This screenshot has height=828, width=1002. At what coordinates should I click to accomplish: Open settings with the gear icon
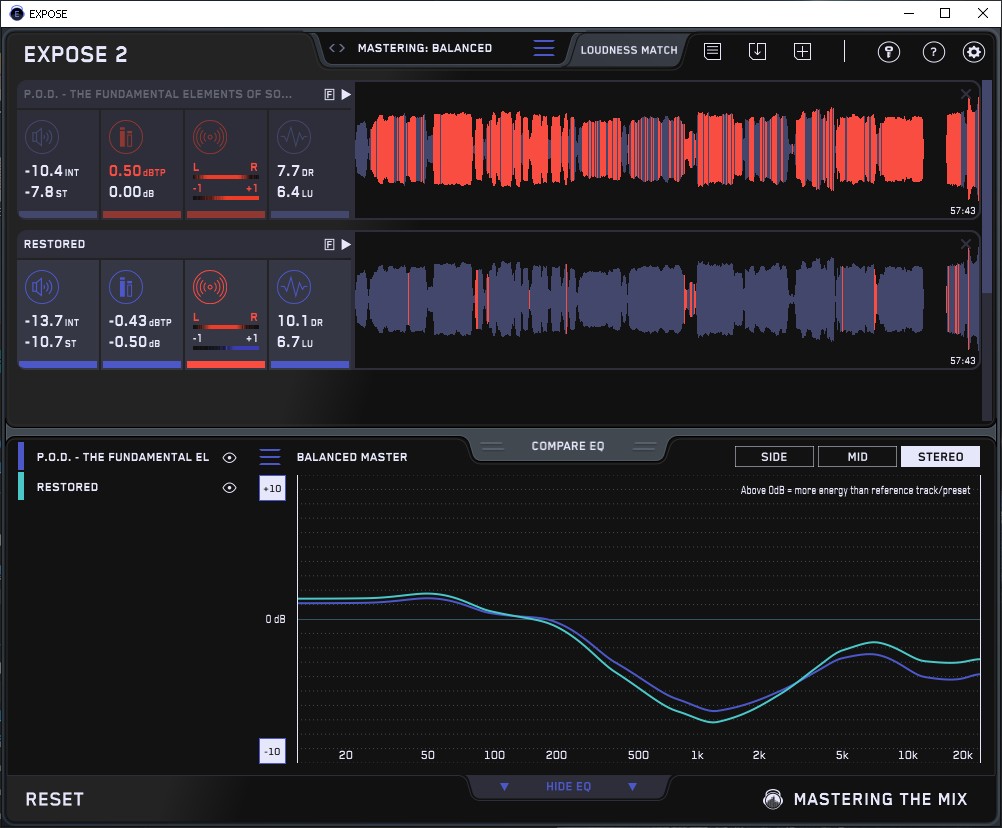point(973,52)
